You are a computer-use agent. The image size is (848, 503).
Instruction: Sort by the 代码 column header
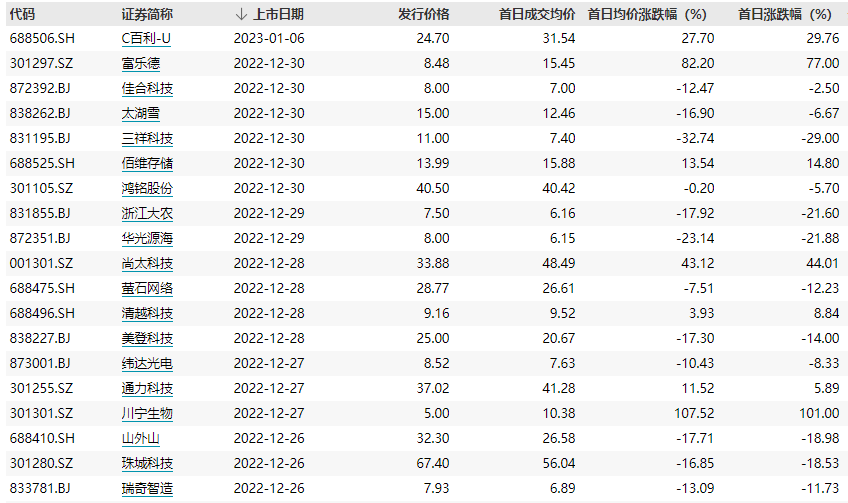pos(22,15)
